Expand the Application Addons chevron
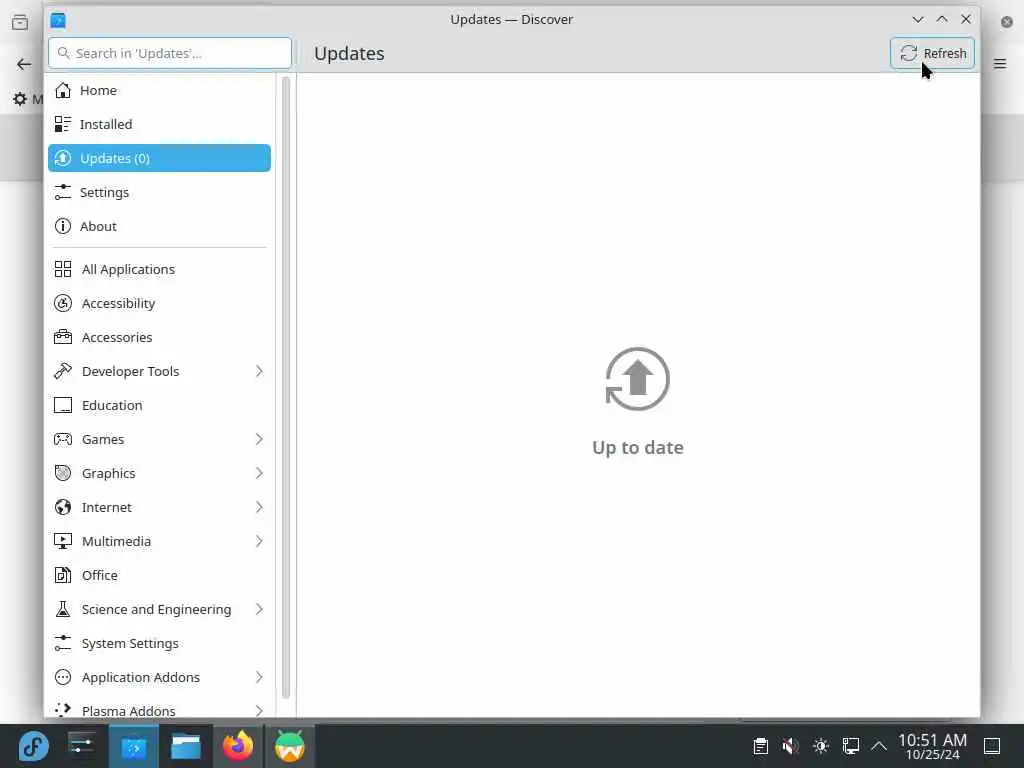Screen dimensions: 1024x768 coord(259,677)
